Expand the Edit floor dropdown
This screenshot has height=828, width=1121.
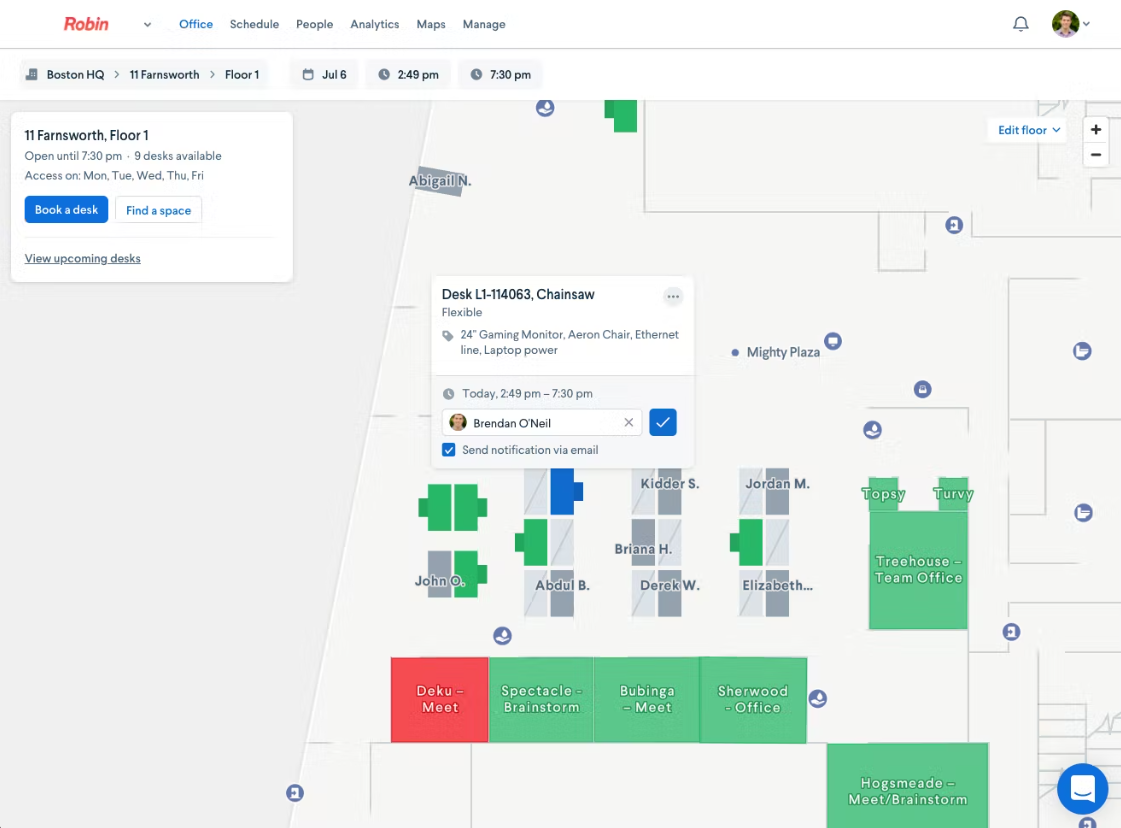(1028, 130)
